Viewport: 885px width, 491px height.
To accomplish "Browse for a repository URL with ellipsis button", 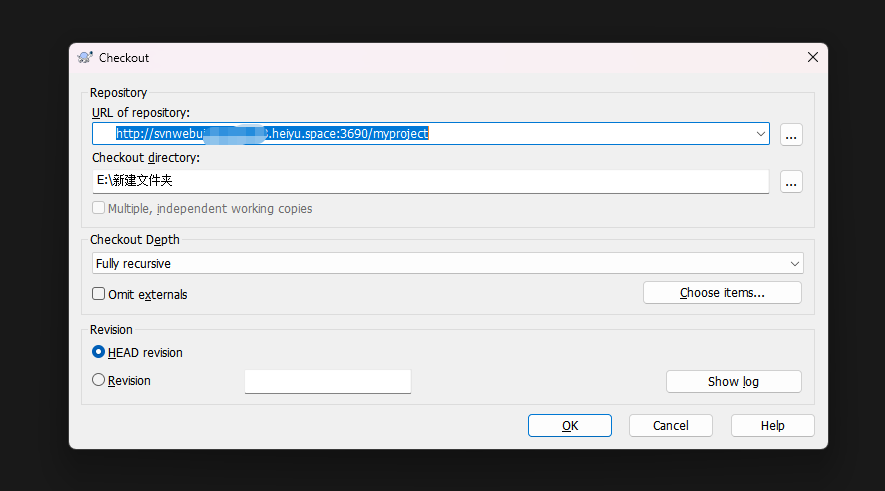I will point(791,135).
